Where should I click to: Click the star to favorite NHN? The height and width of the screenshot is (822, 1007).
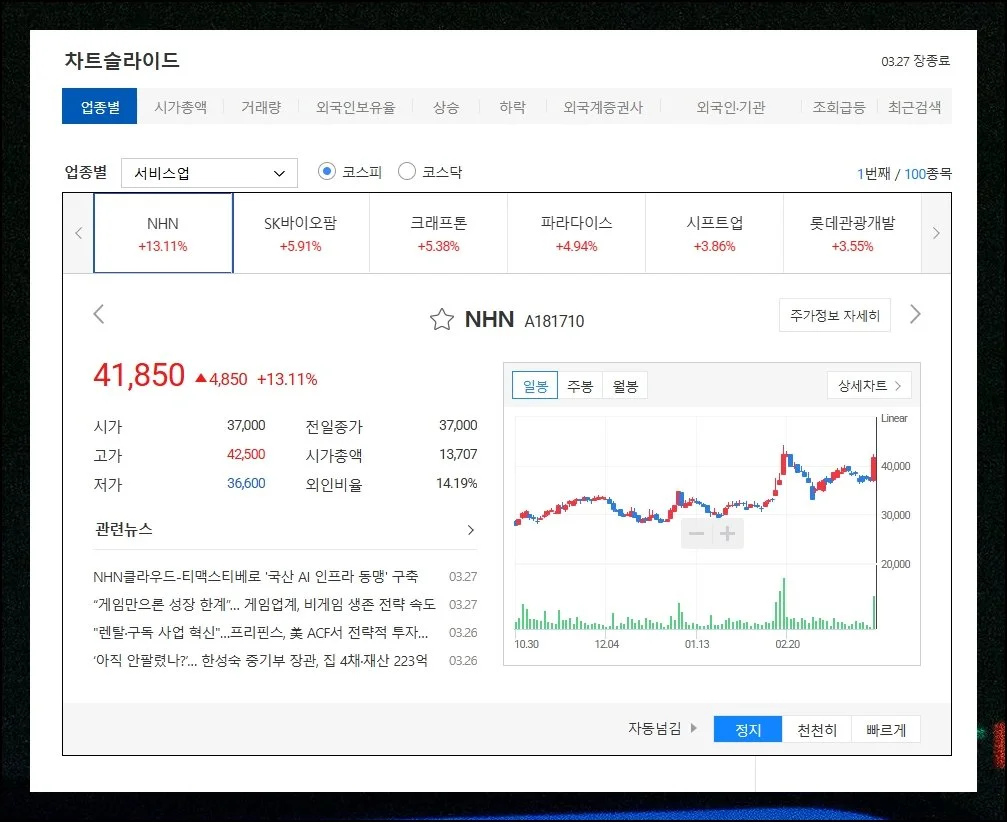coord(440,318)
